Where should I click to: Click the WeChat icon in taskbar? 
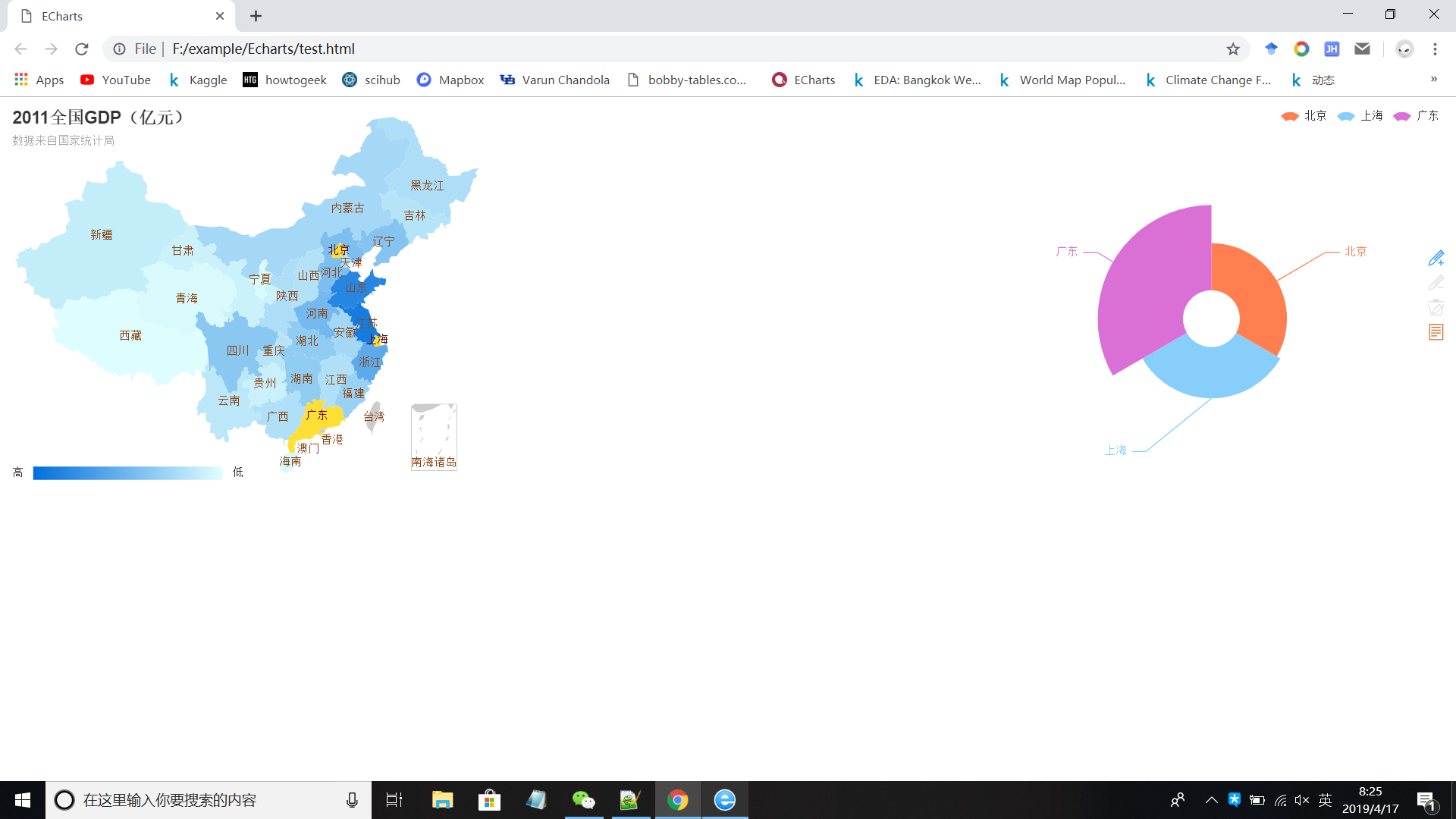point(582,799)
